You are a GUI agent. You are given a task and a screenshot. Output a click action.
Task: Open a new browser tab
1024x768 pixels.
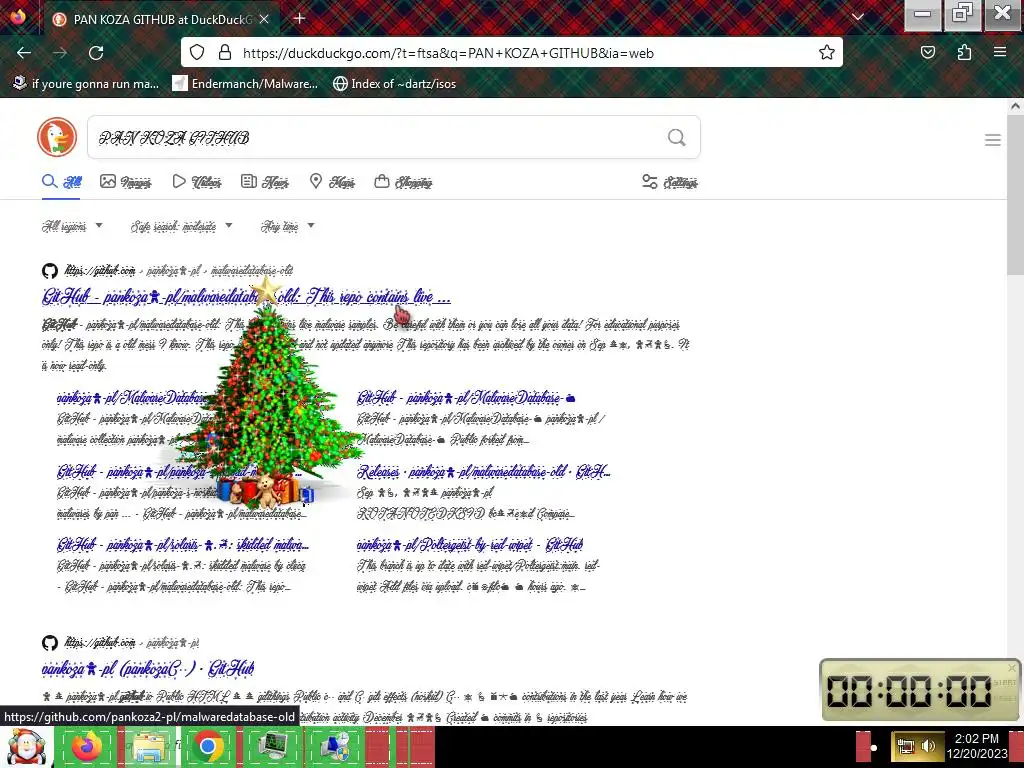tap(300, 18)
